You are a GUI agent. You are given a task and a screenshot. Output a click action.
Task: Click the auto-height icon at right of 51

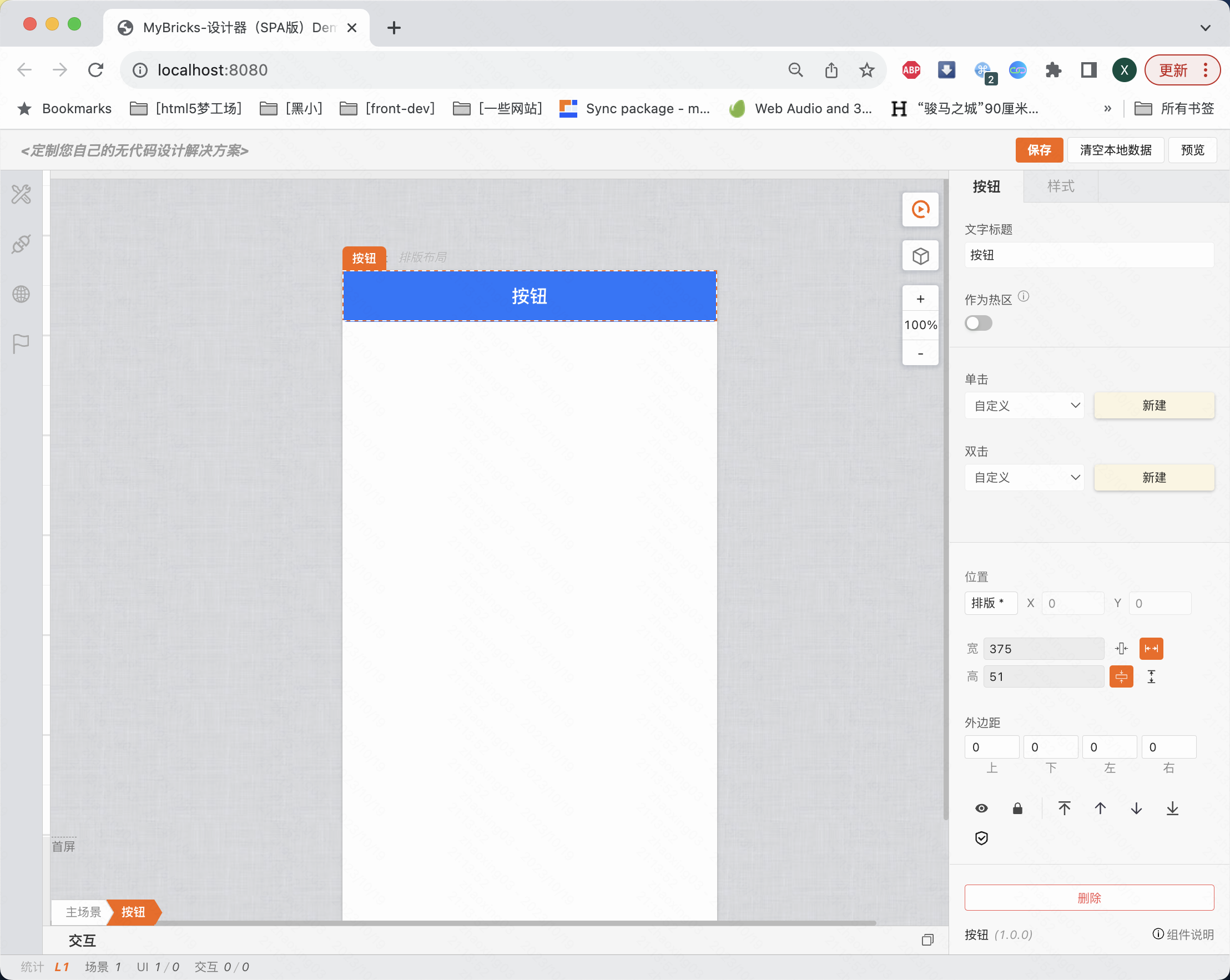point(1151,676)
